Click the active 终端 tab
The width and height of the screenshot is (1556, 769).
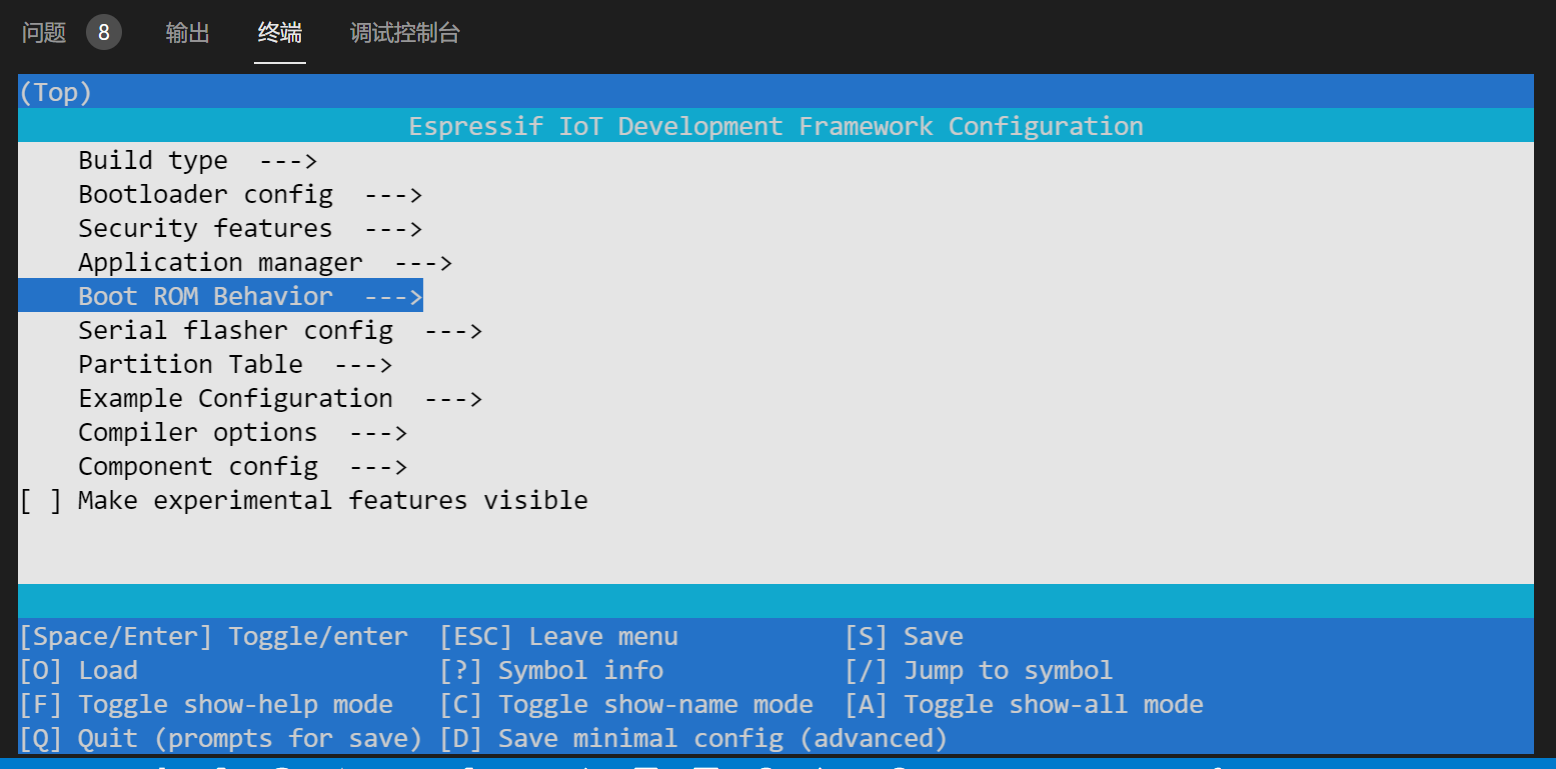[279, 32]
